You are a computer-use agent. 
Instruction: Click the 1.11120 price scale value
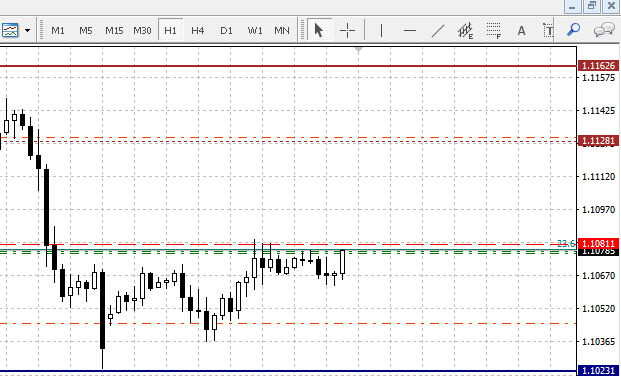[x=598, y=176]
